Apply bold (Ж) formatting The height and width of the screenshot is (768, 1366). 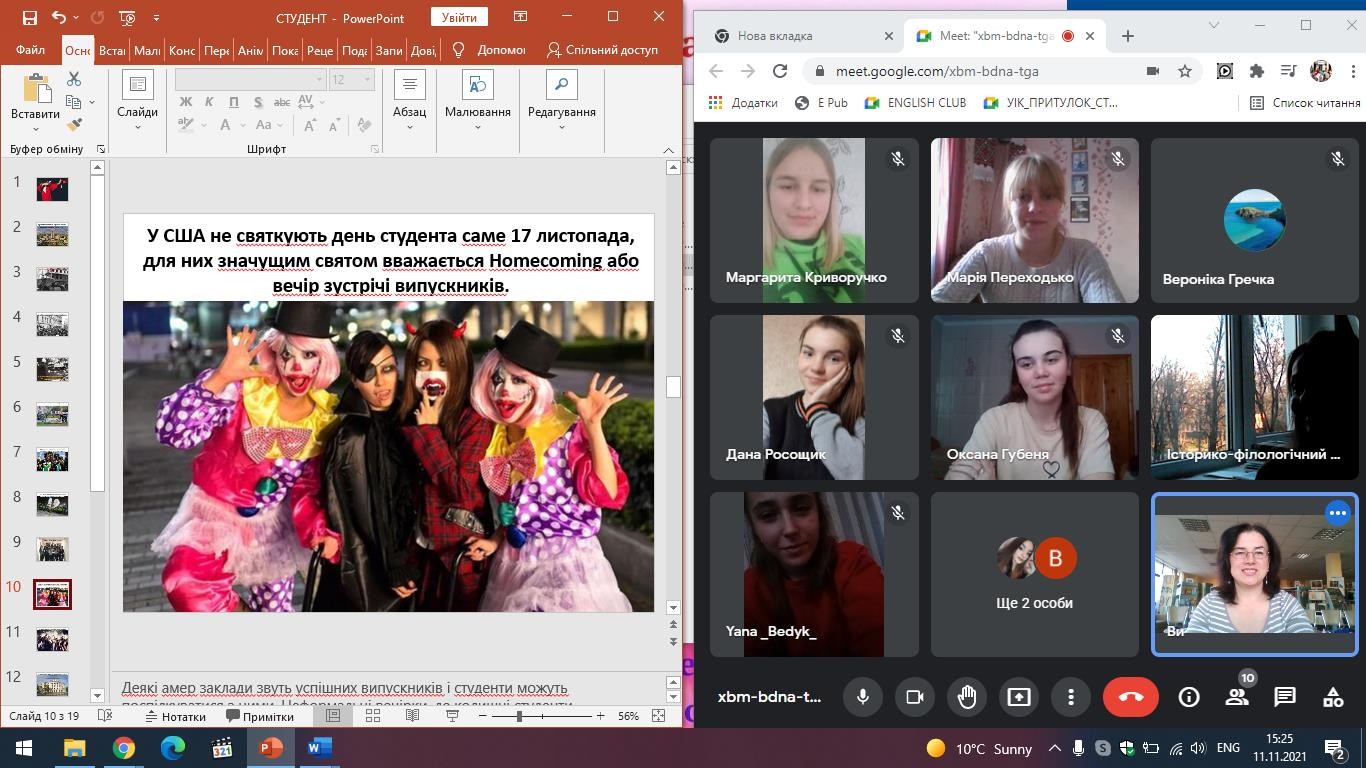coord(186,102)
